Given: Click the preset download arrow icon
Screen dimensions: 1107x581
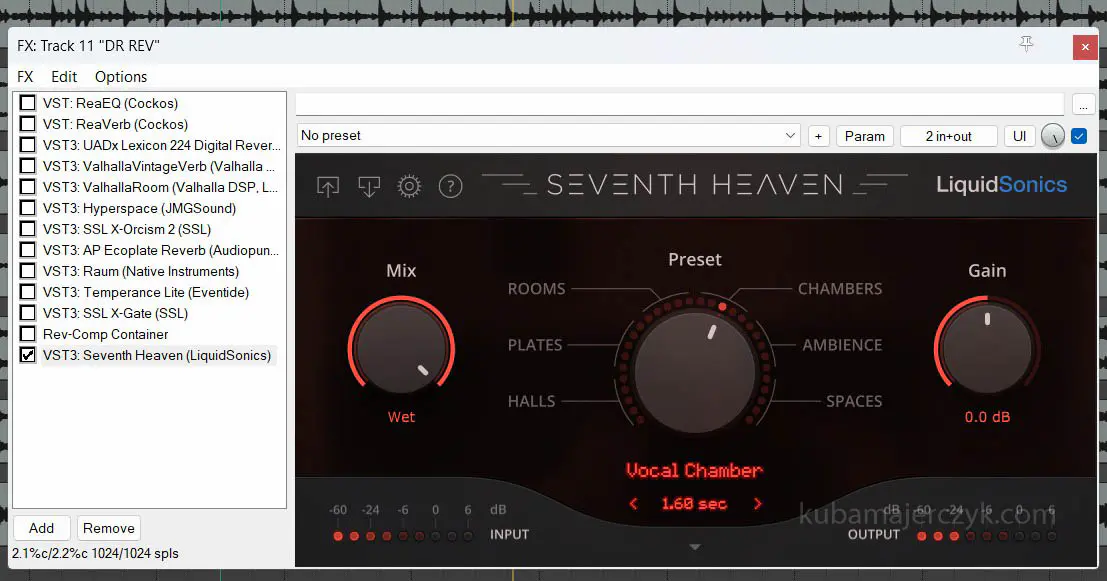Looking at the screenshot, I should tap(369, 186).
